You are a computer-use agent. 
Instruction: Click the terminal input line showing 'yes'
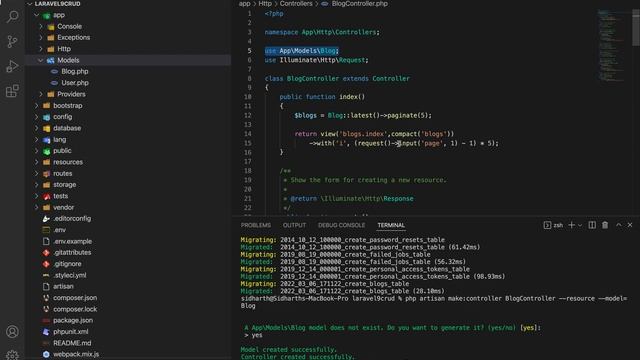[x=253, y=335]
